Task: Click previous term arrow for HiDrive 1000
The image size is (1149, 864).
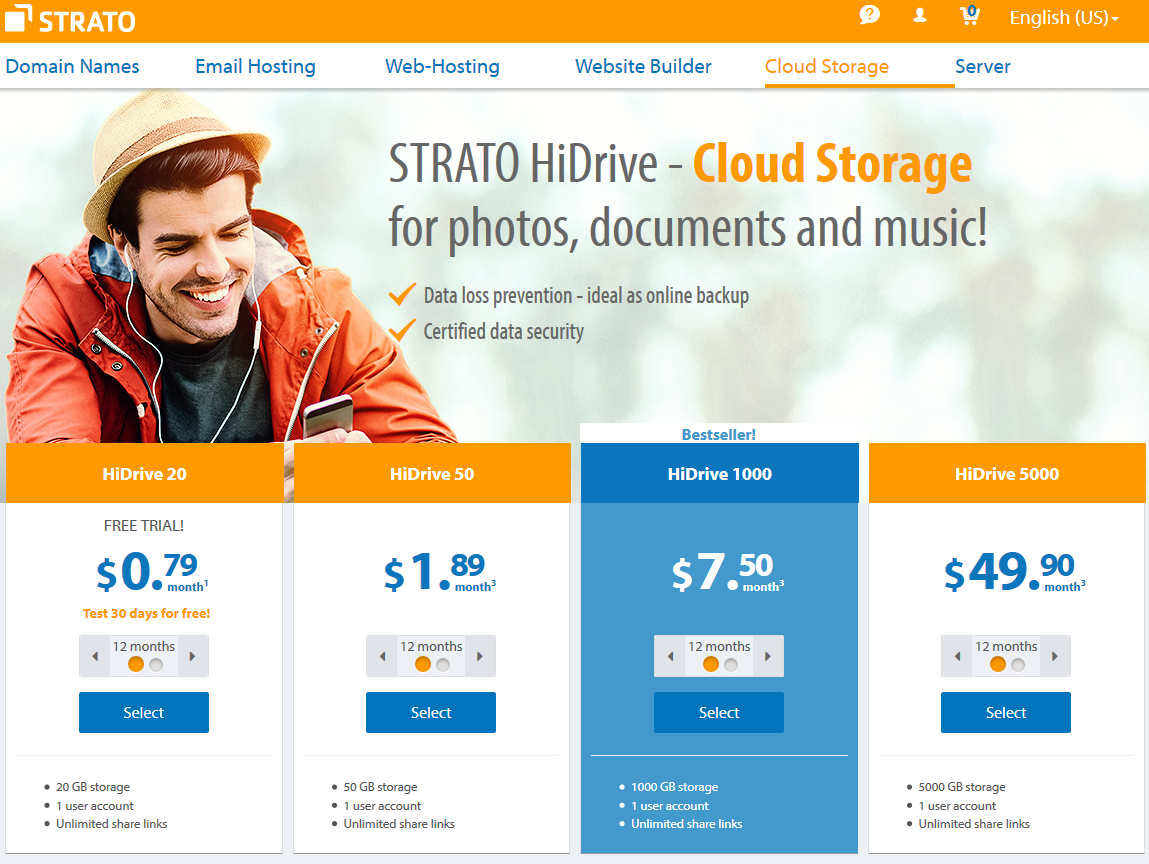Action: tap(670, 656)
